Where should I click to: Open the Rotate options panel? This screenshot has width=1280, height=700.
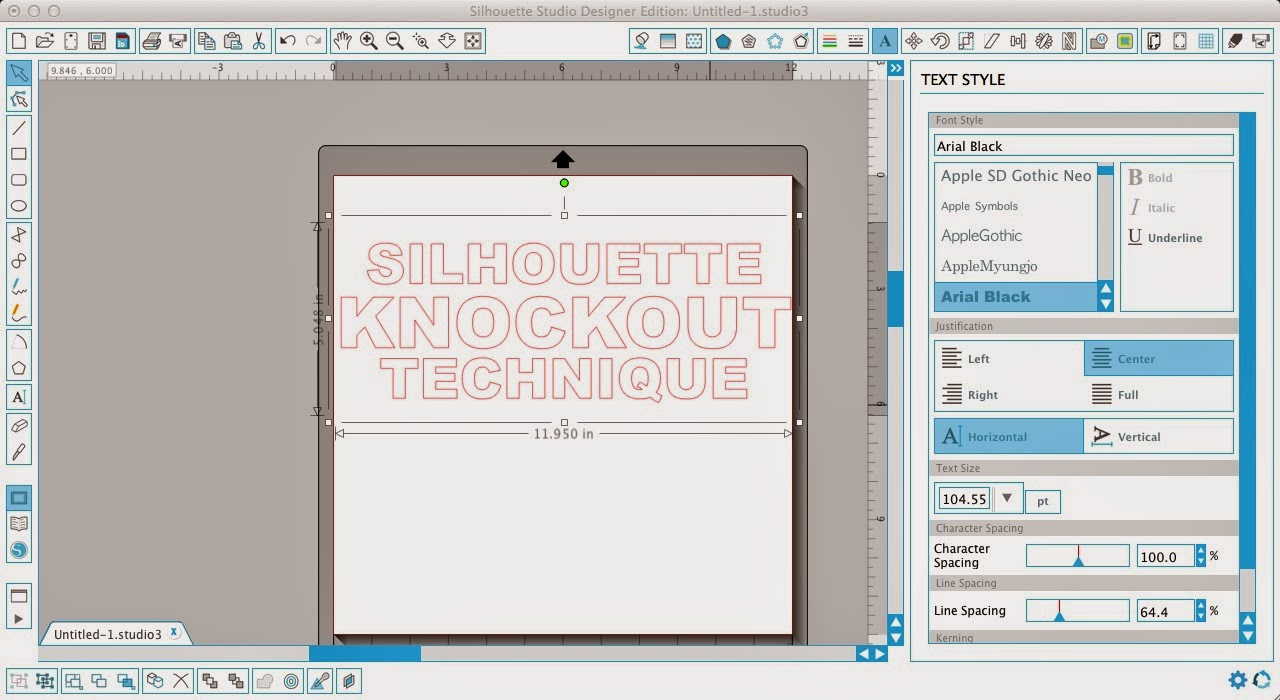940,41
